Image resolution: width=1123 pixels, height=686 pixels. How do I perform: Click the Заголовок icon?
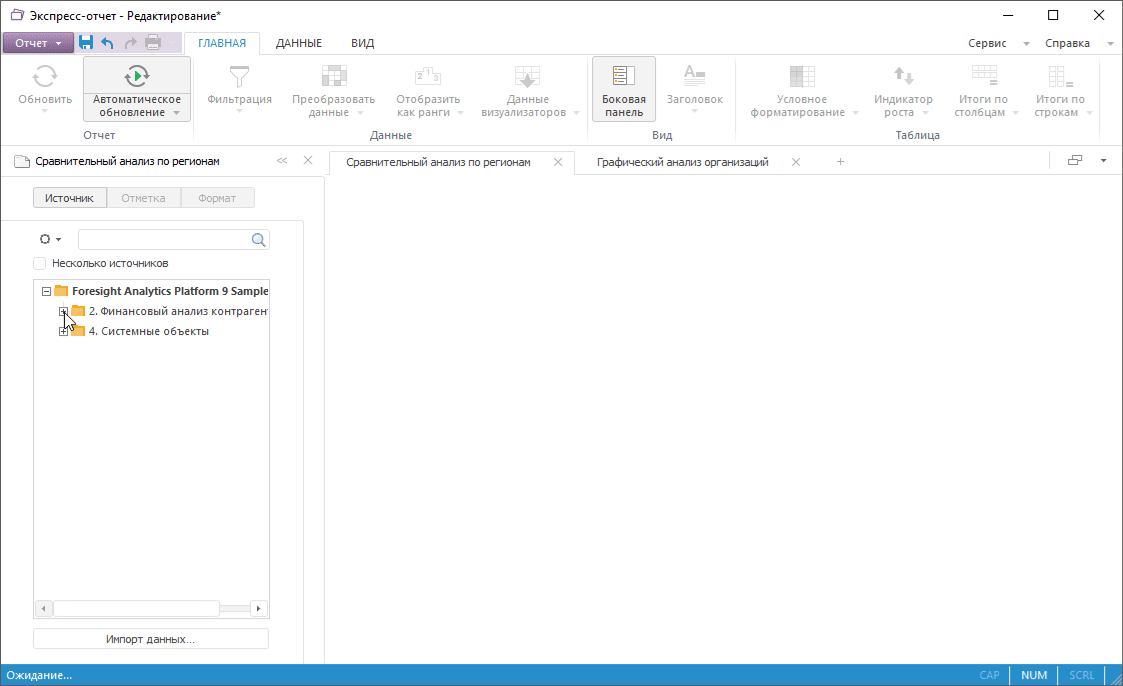[x=694, y=74]
